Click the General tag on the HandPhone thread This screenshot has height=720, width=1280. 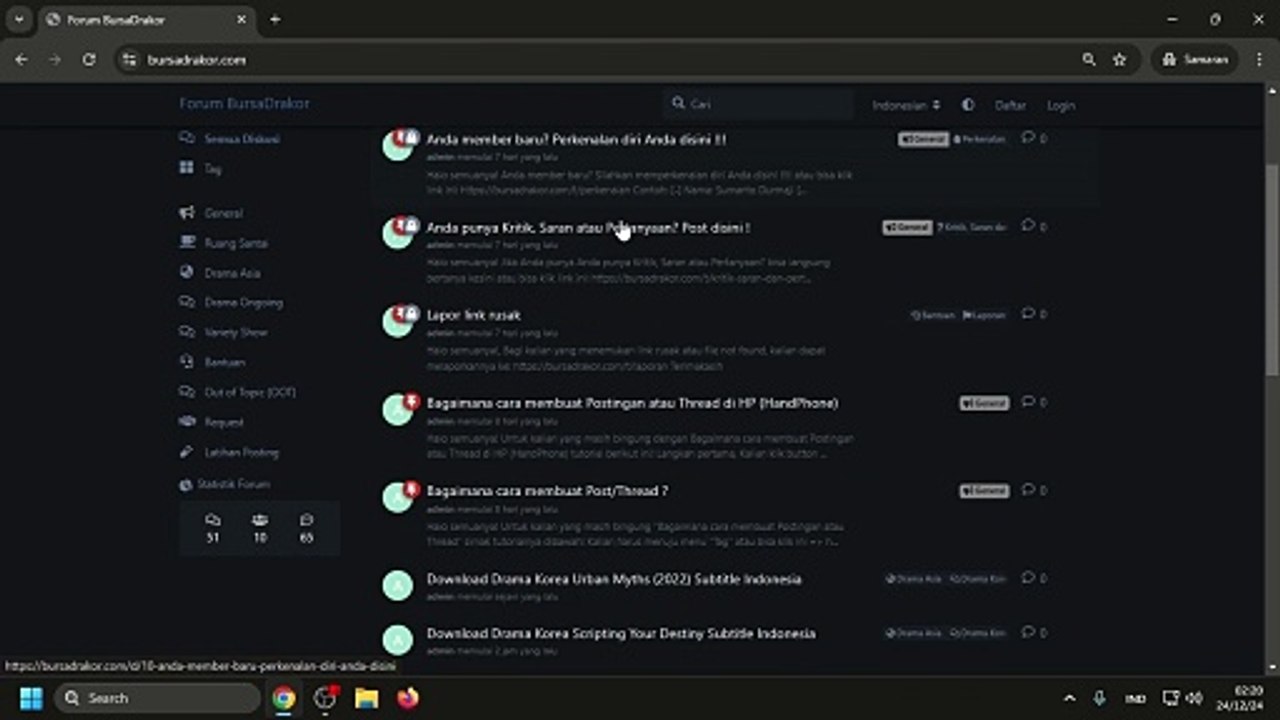coord(984,403)
